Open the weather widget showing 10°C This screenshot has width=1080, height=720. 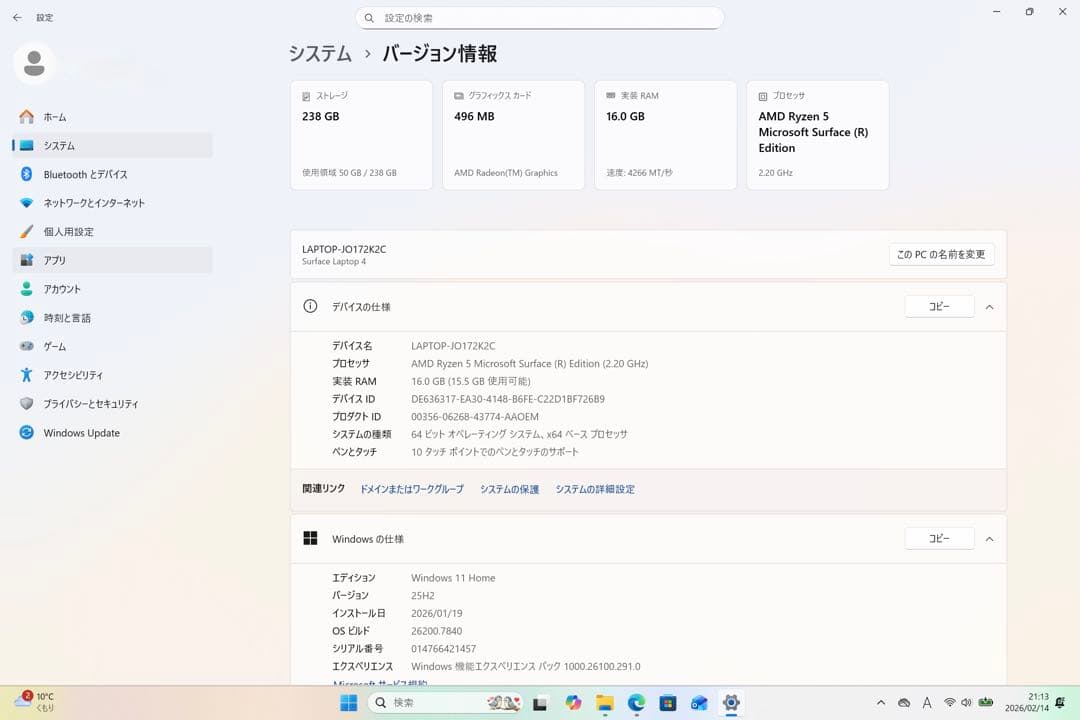pyautogui.click(x=36, y=702)
